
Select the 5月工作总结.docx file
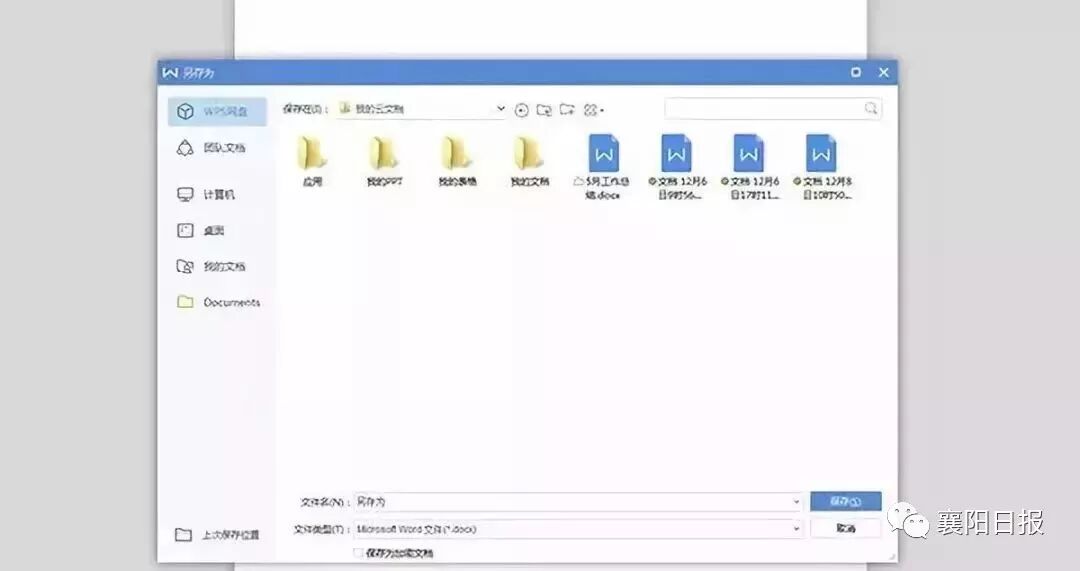(x=603, y=167)
